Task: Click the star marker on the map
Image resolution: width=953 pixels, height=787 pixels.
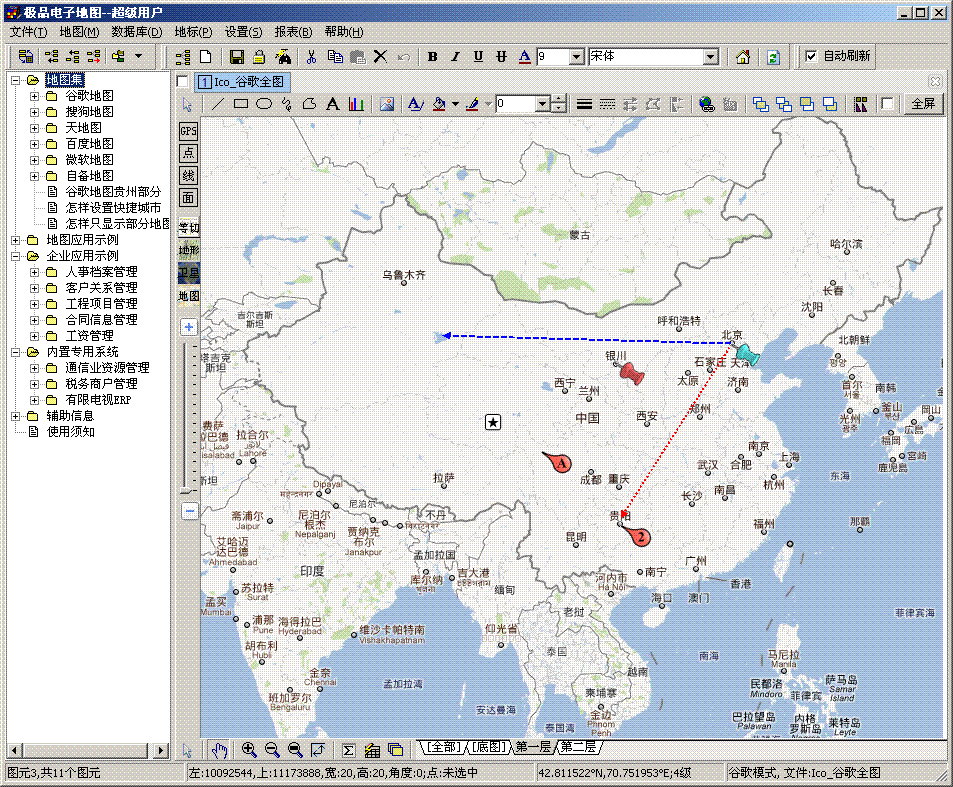Action: (x=493, y=422)
